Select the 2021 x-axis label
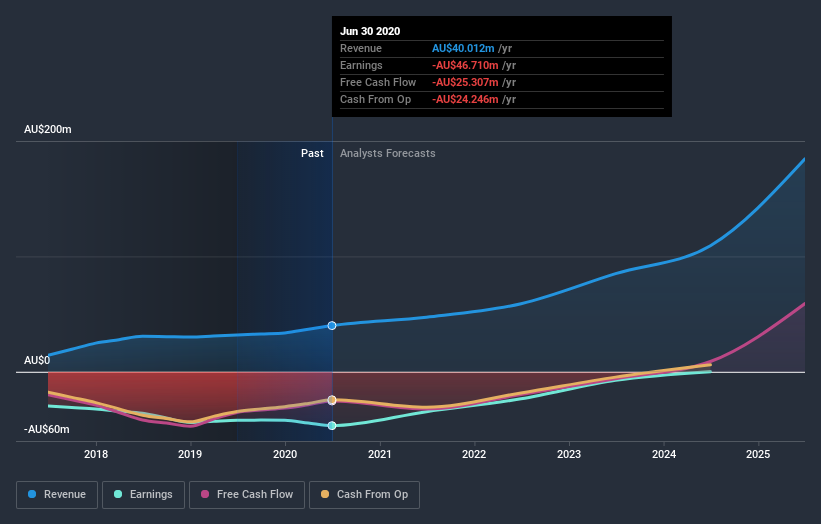The height and width of the screenshot is (524, 821). 380,454
